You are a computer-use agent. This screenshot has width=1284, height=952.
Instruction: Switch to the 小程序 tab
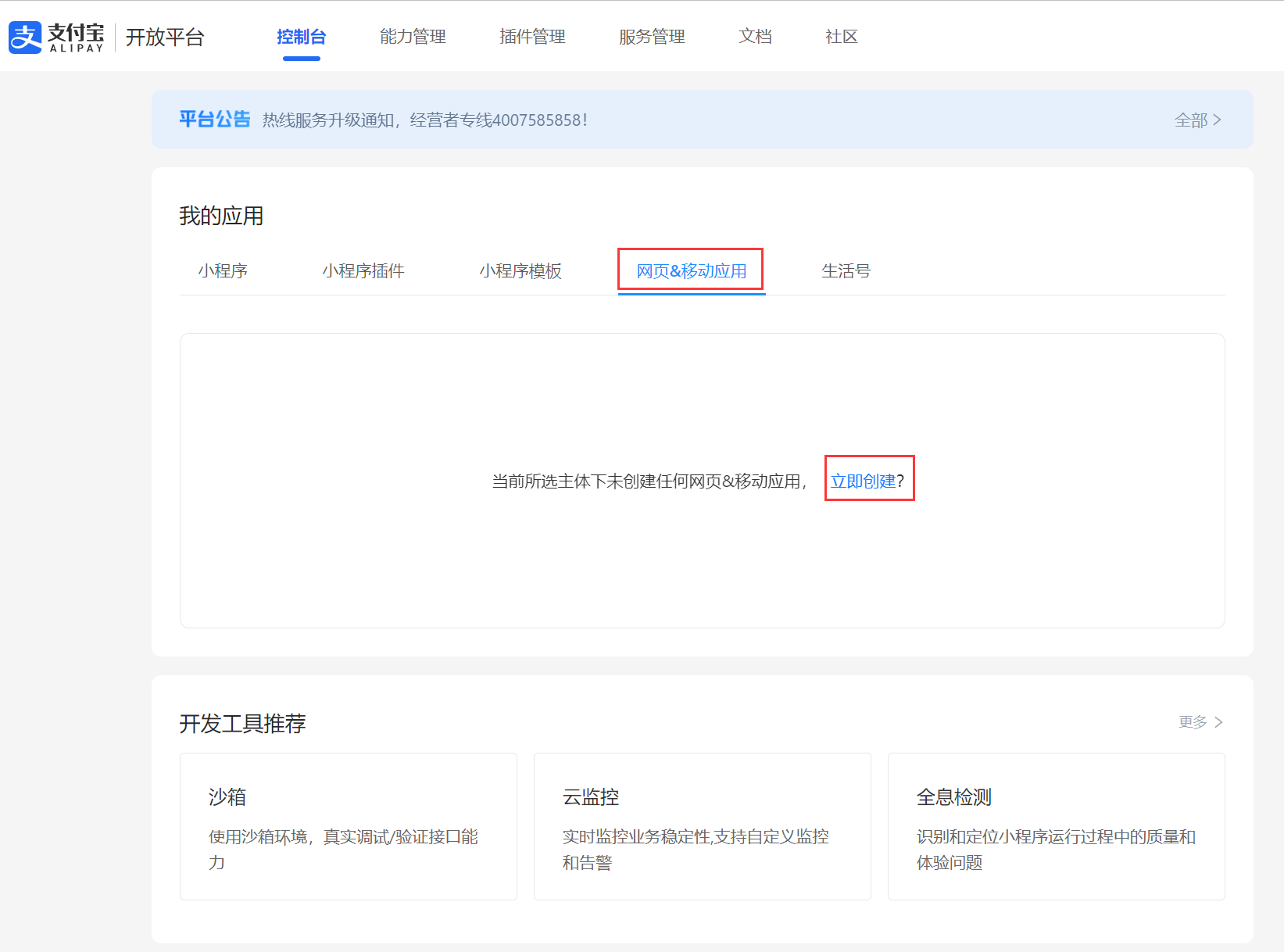(x=222, y=270)
